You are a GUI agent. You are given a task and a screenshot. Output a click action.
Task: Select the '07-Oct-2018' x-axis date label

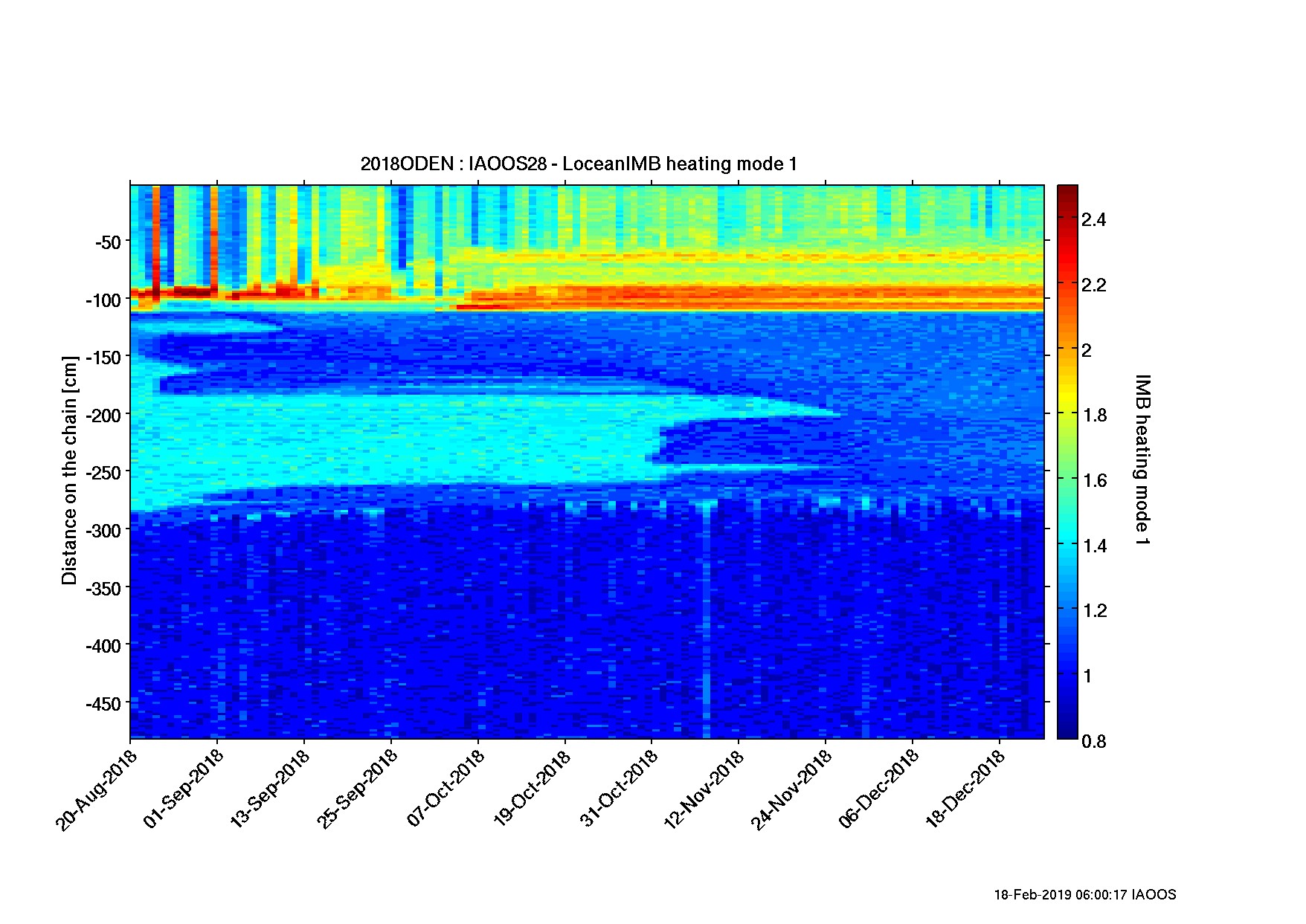[446, 789]
